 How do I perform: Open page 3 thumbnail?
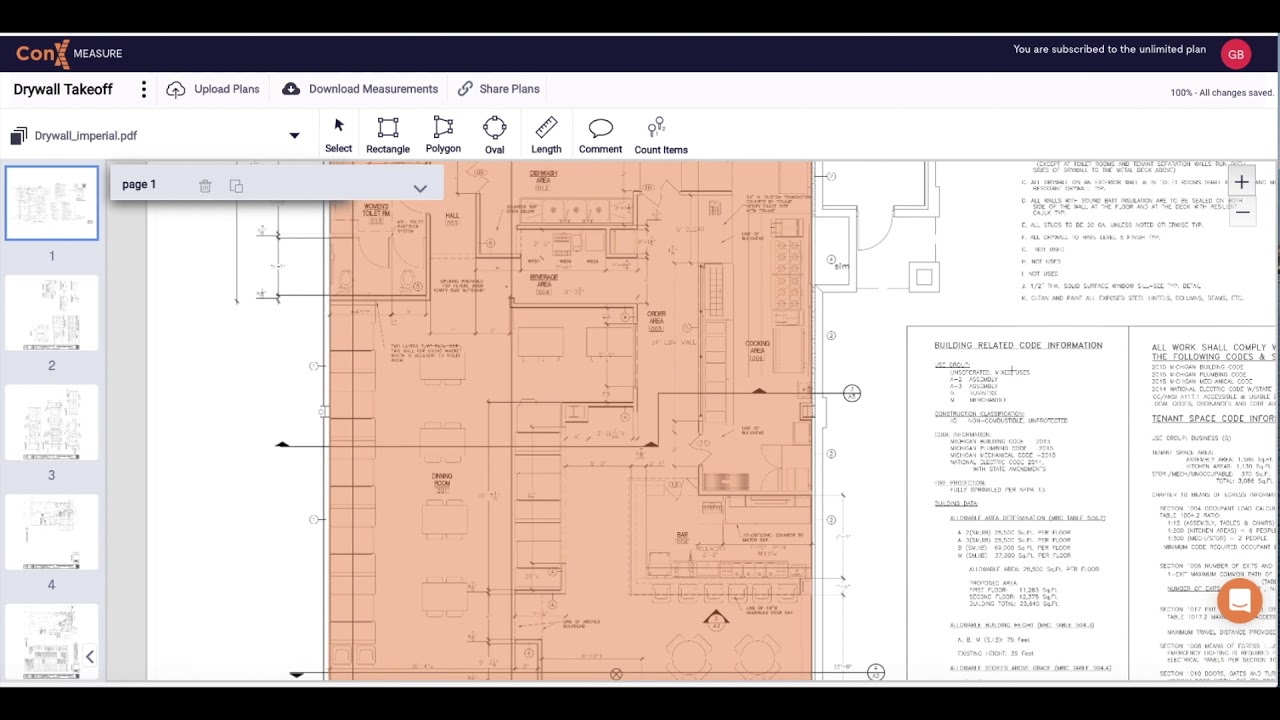[x=52, y=423]
